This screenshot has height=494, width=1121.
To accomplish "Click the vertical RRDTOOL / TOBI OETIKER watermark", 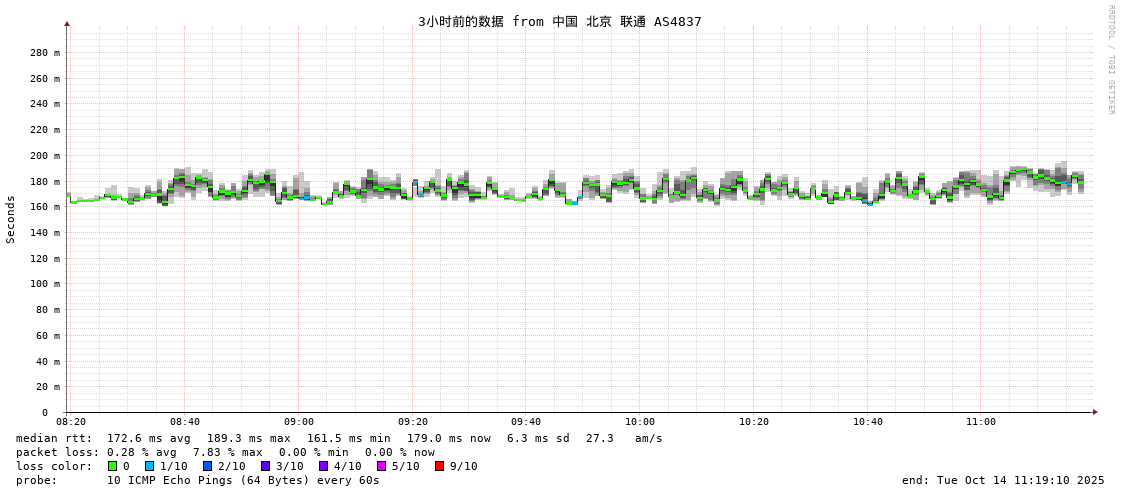I will 1110,60.
